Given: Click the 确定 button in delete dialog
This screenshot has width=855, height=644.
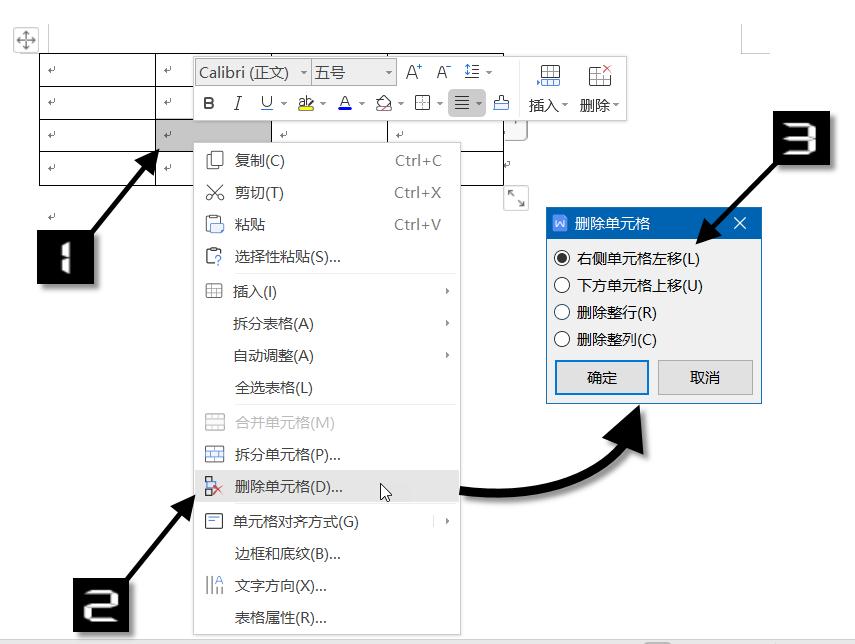Looking at the screenshot, I should tap(601, 377).
